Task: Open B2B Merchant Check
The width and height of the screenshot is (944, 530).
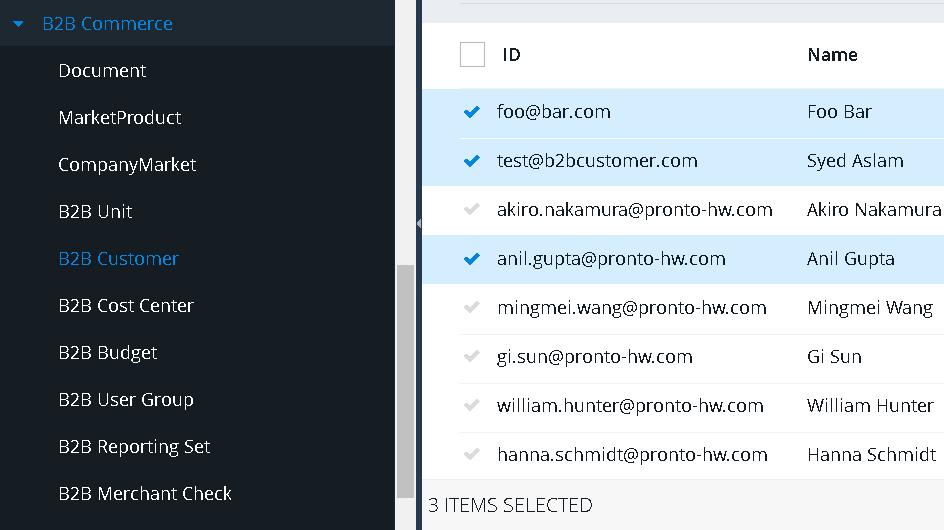Action: click(x=145, y=493)
